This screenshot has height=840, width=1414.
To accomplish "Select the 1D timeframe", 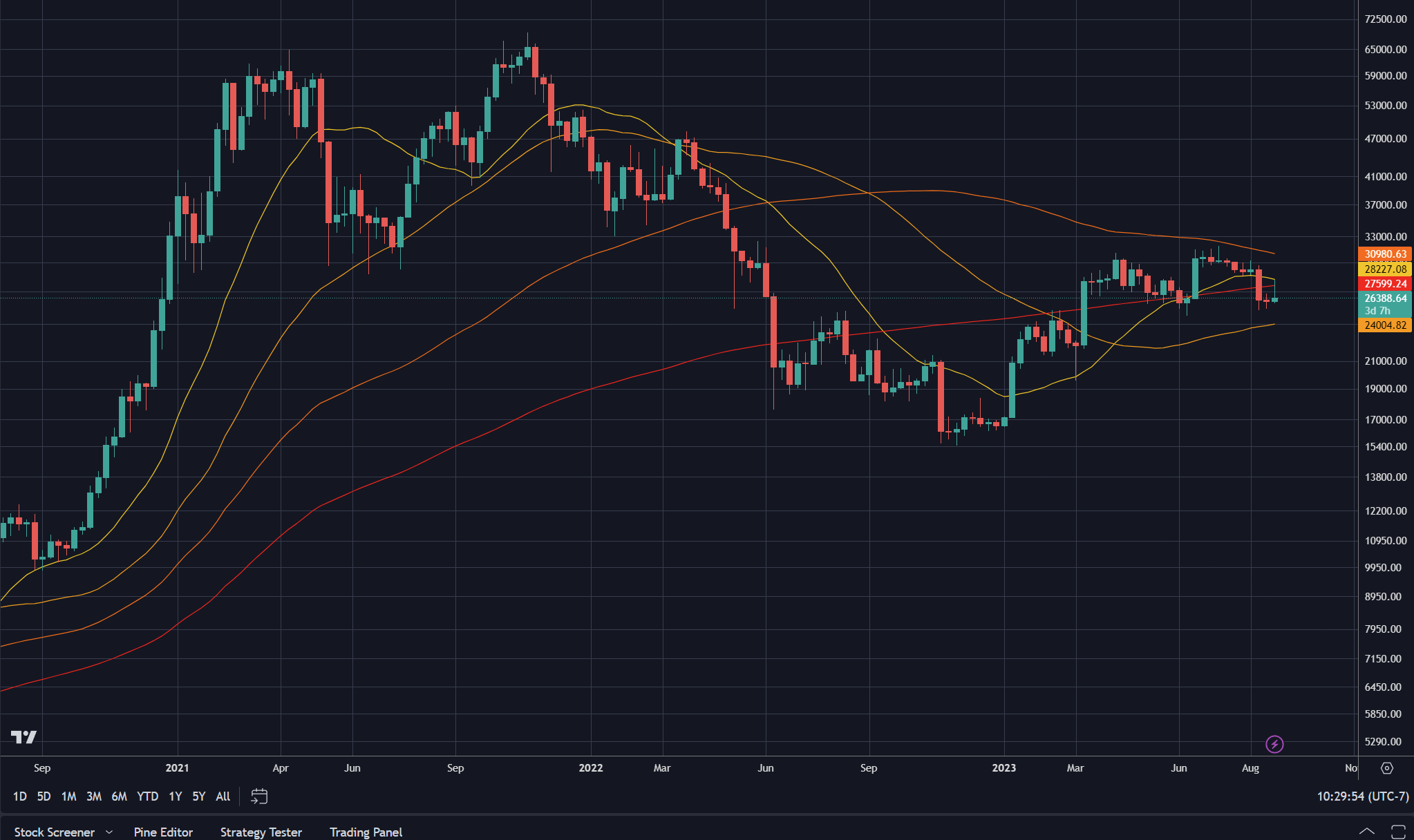I will pyautogui.click(x=19, y=796).
